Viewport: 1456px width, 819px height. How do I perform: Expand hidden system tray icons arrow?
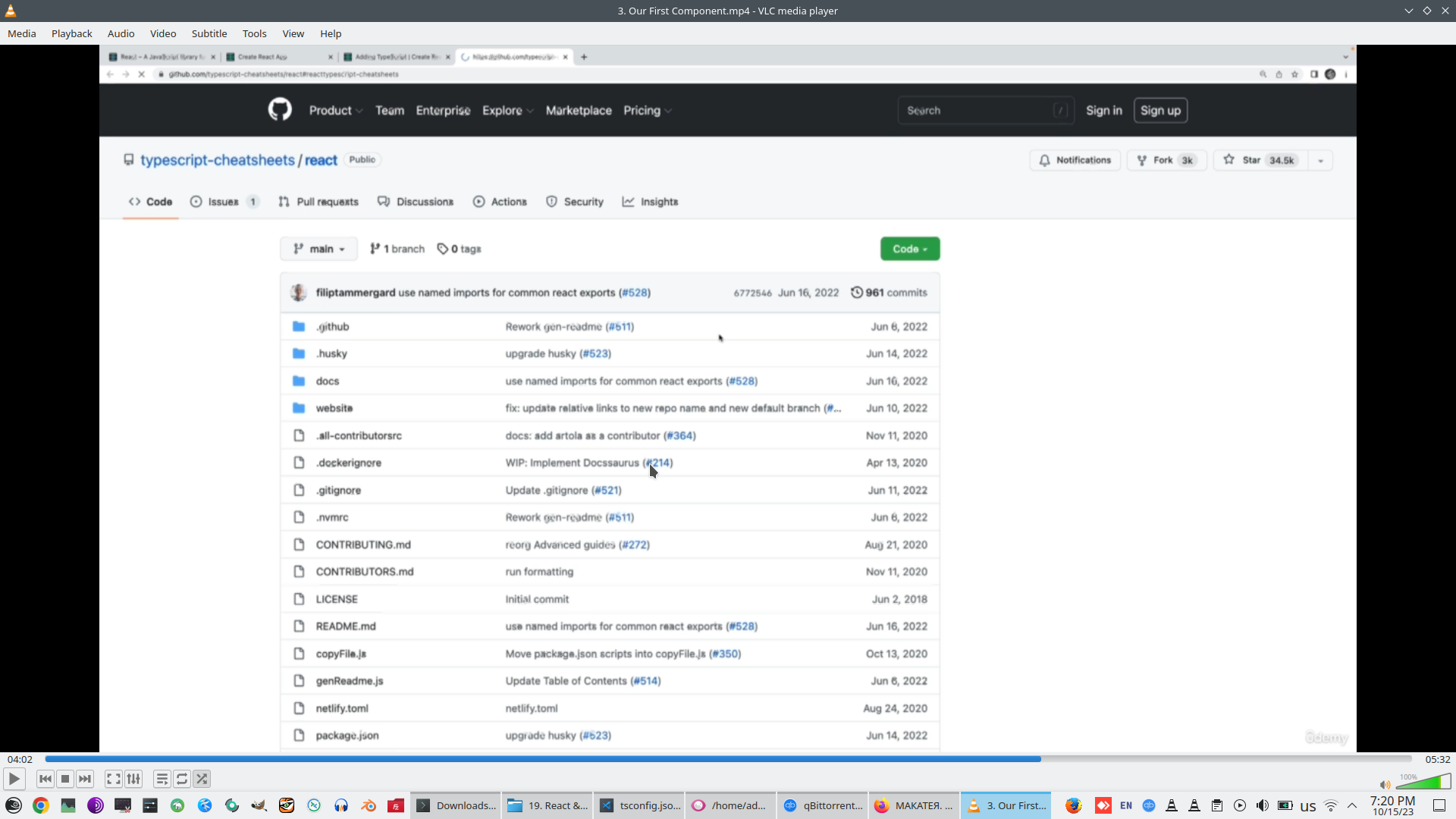[x=1352, y=805]
